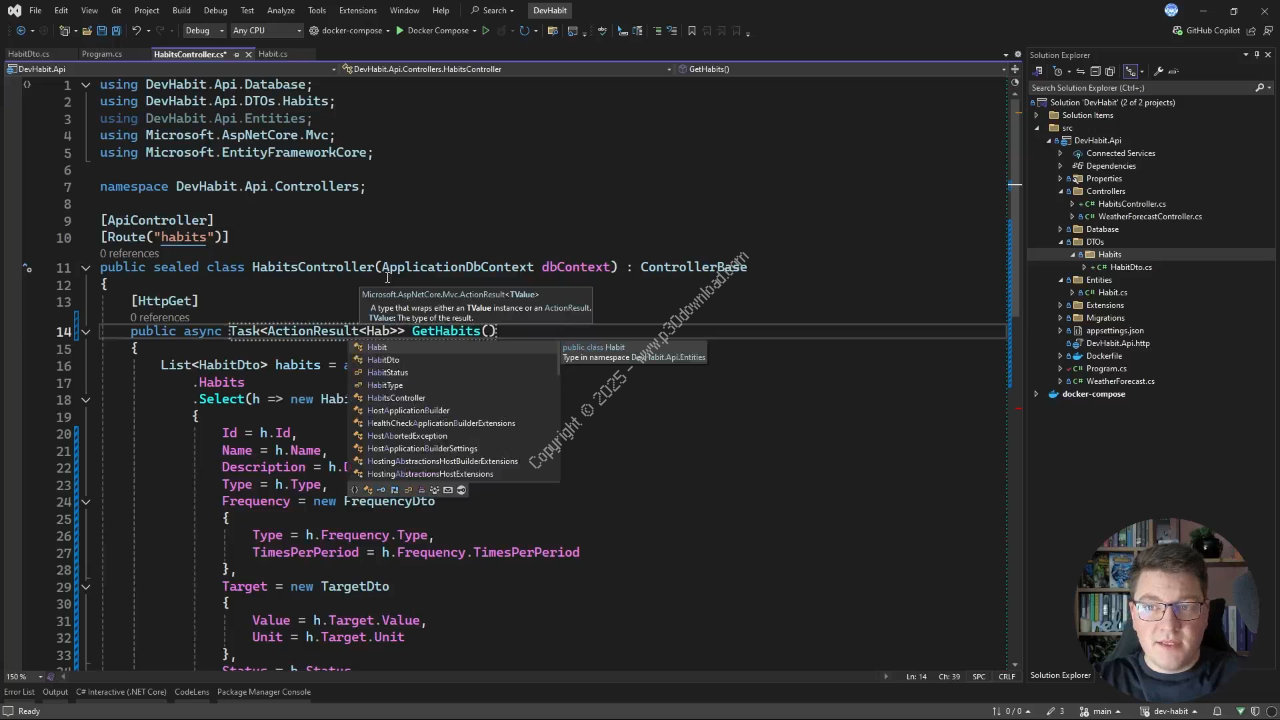The image size is (1280, 720).
Task: Click Solution Explorer show all files icon
Action: tap(1110, 71)
